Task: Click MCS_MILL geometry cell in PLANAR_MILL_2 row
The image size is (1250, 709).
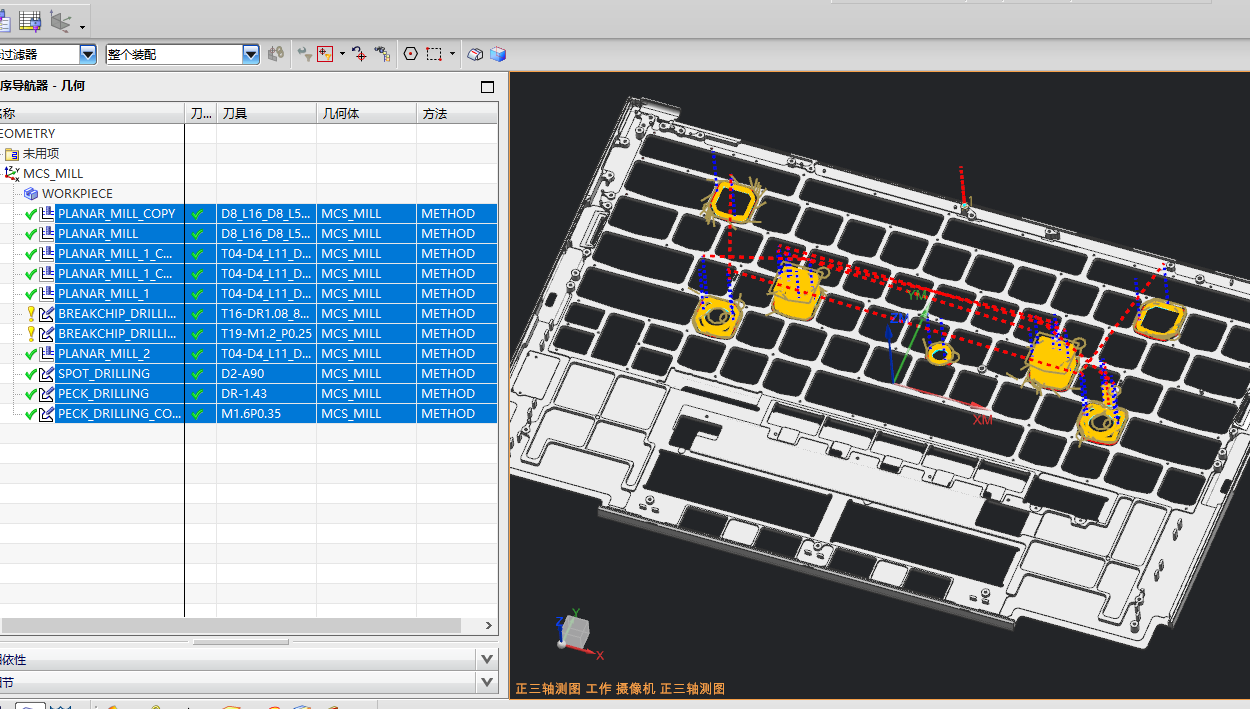Action: click(367, 354)
